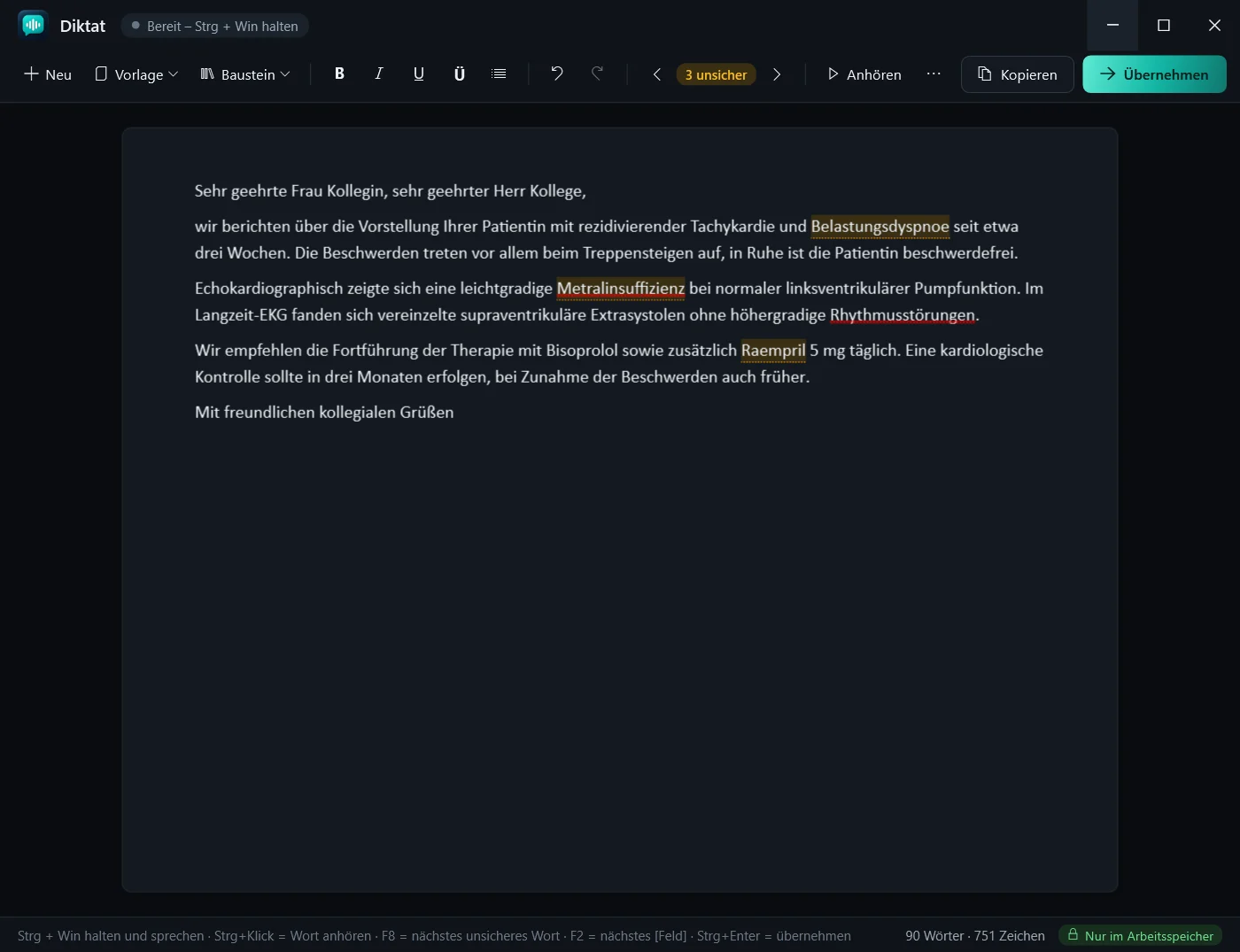Click the word Bisoprolol in the text

click(582, 351)
